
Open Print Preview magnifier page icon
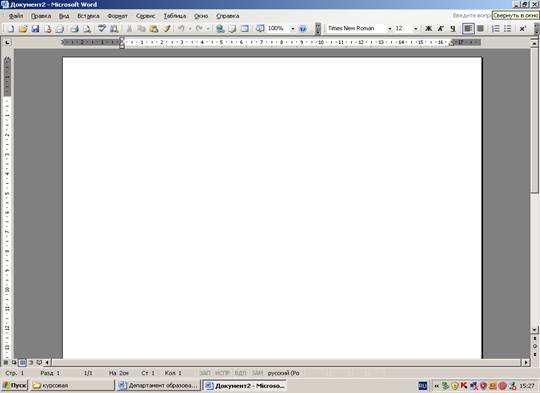87,29
